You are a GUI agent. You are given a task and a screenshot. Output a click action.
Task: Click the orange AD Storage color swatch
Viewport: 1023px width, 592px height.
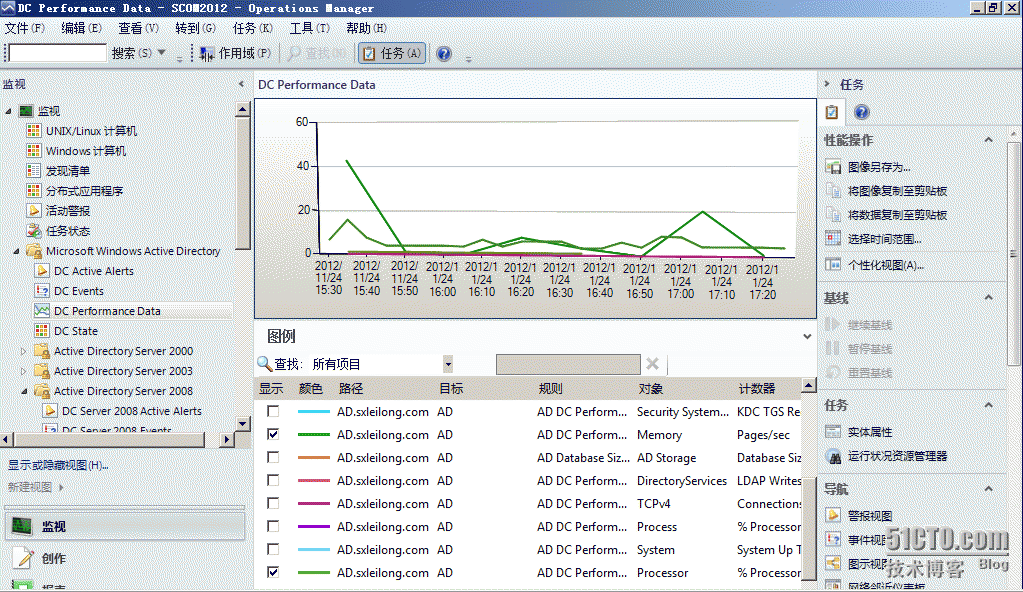coord(314,458)
